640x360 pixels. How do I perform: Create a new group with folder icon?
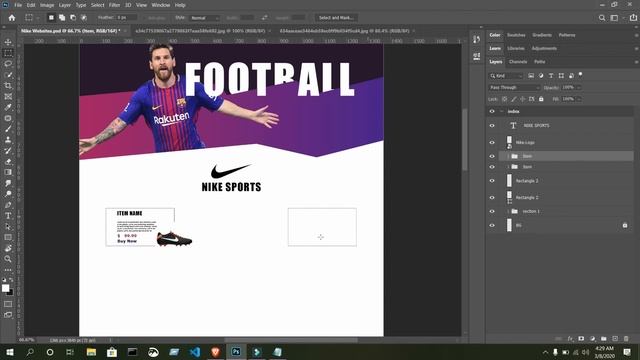[x=604, y=339]
